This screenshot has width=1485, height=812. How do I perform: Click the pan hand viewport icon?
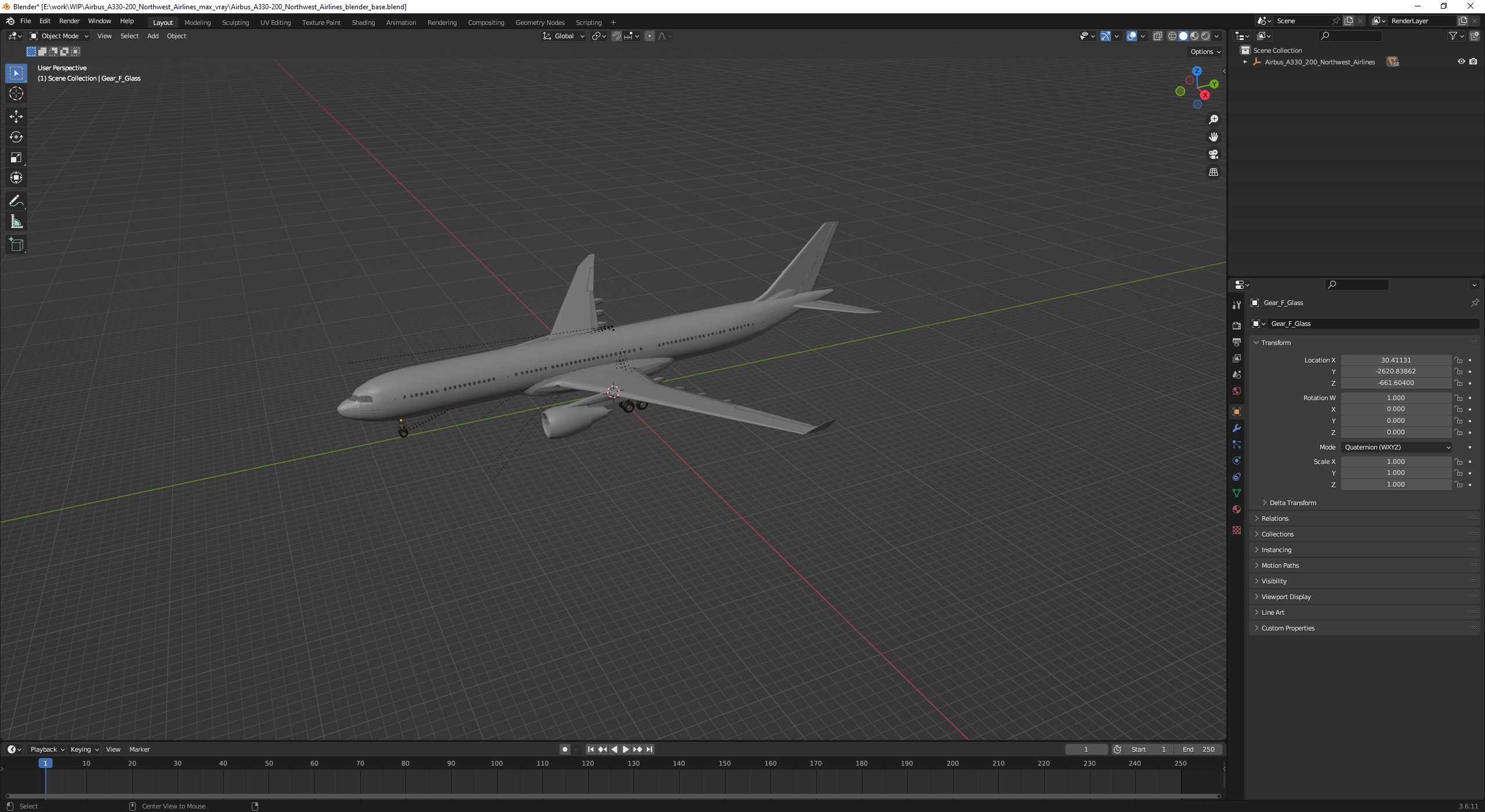point(1213,137)
